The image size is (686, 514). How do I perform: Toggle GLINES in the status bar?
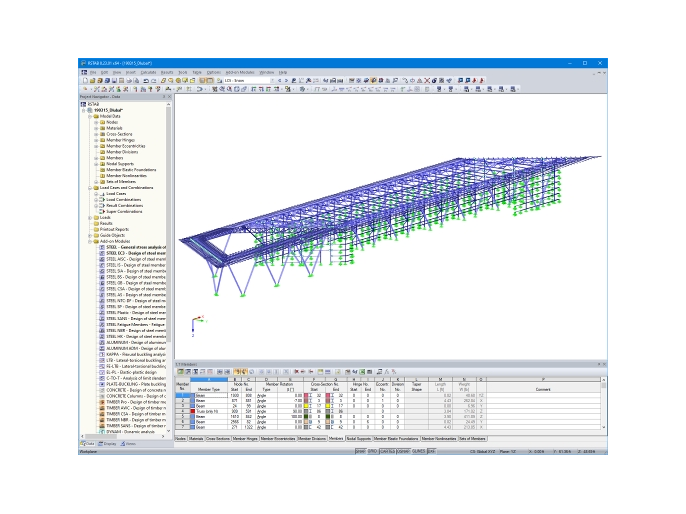(x=418, y=451)
